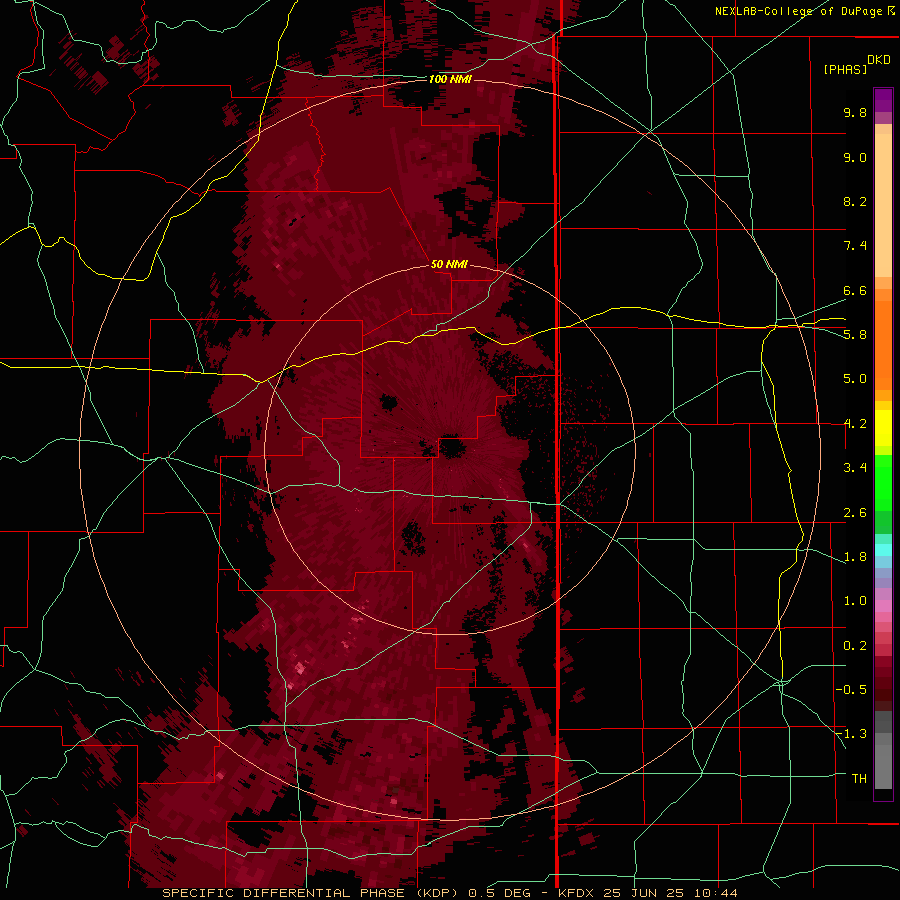Select the 7.4 scale value
The height and width of the screenshot is (900, 900).
(855, 246)
